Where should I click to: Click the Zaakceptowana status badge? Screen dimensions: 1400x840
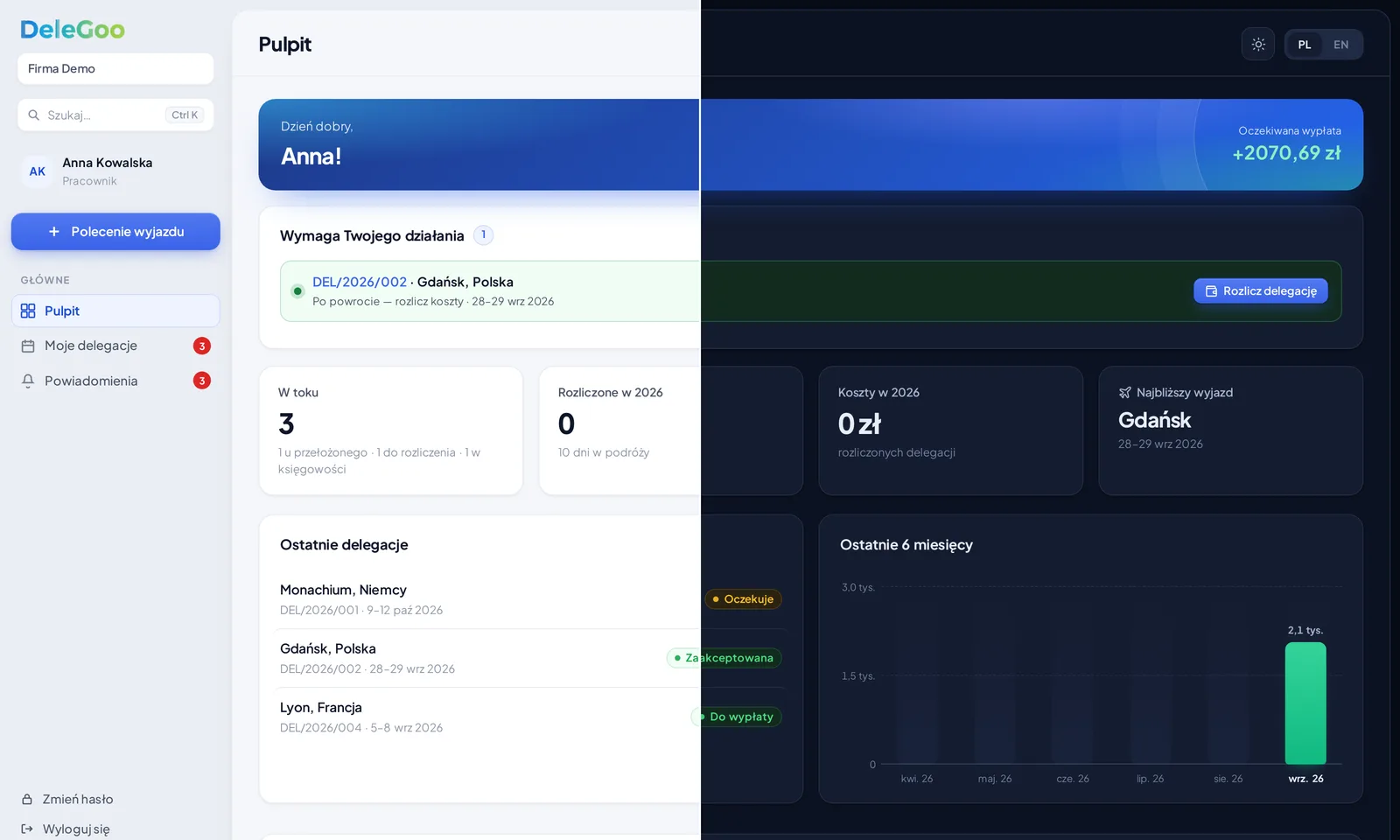[x=724, y=658]
